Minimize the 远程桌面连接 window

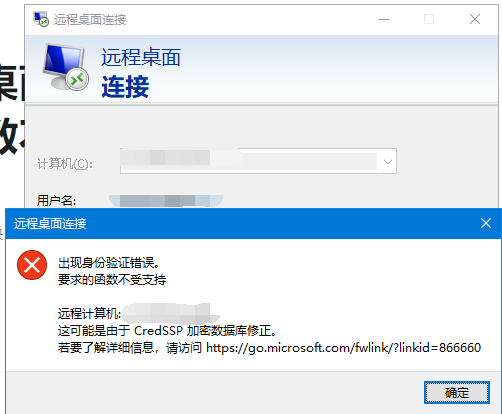point(384,19)
